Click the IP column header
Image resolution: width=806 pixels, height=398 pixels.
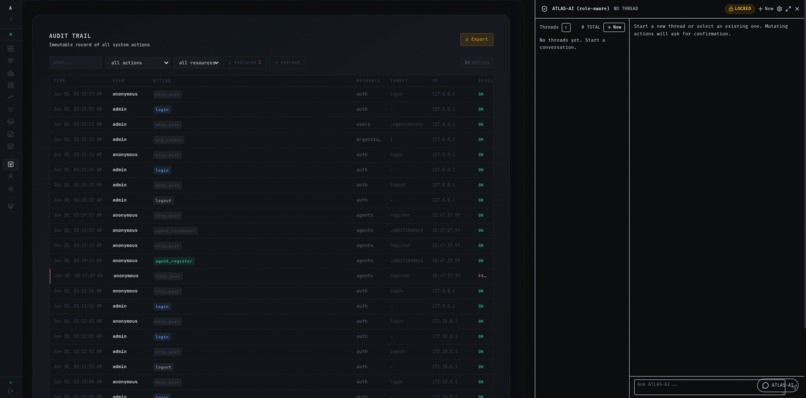[435, 81]
